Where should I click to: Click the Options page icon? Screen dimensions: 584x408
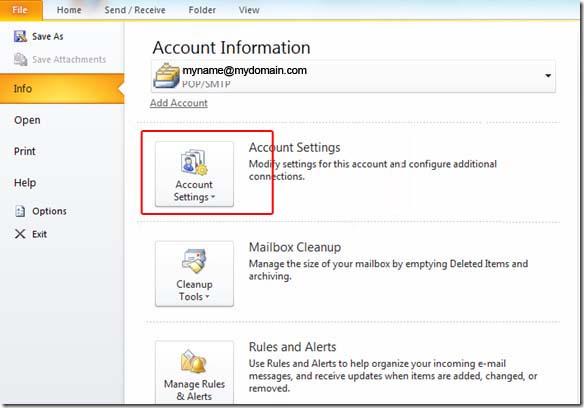tap(20, 211)
